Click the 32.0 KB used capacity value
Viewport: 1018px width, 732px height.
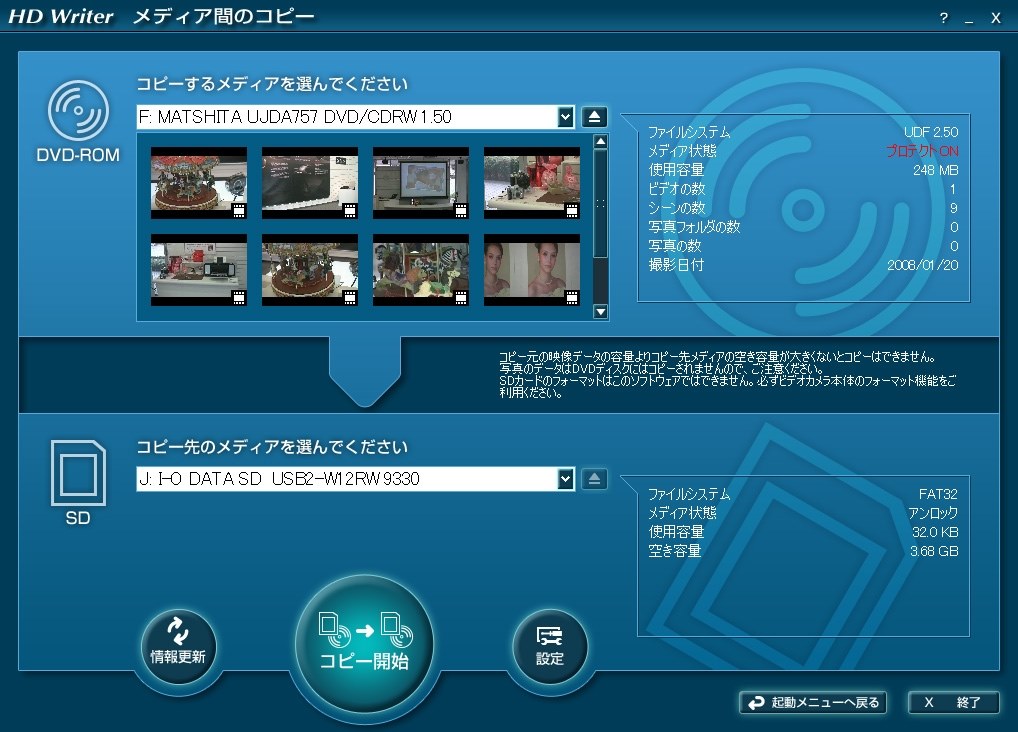coord(935,533)
